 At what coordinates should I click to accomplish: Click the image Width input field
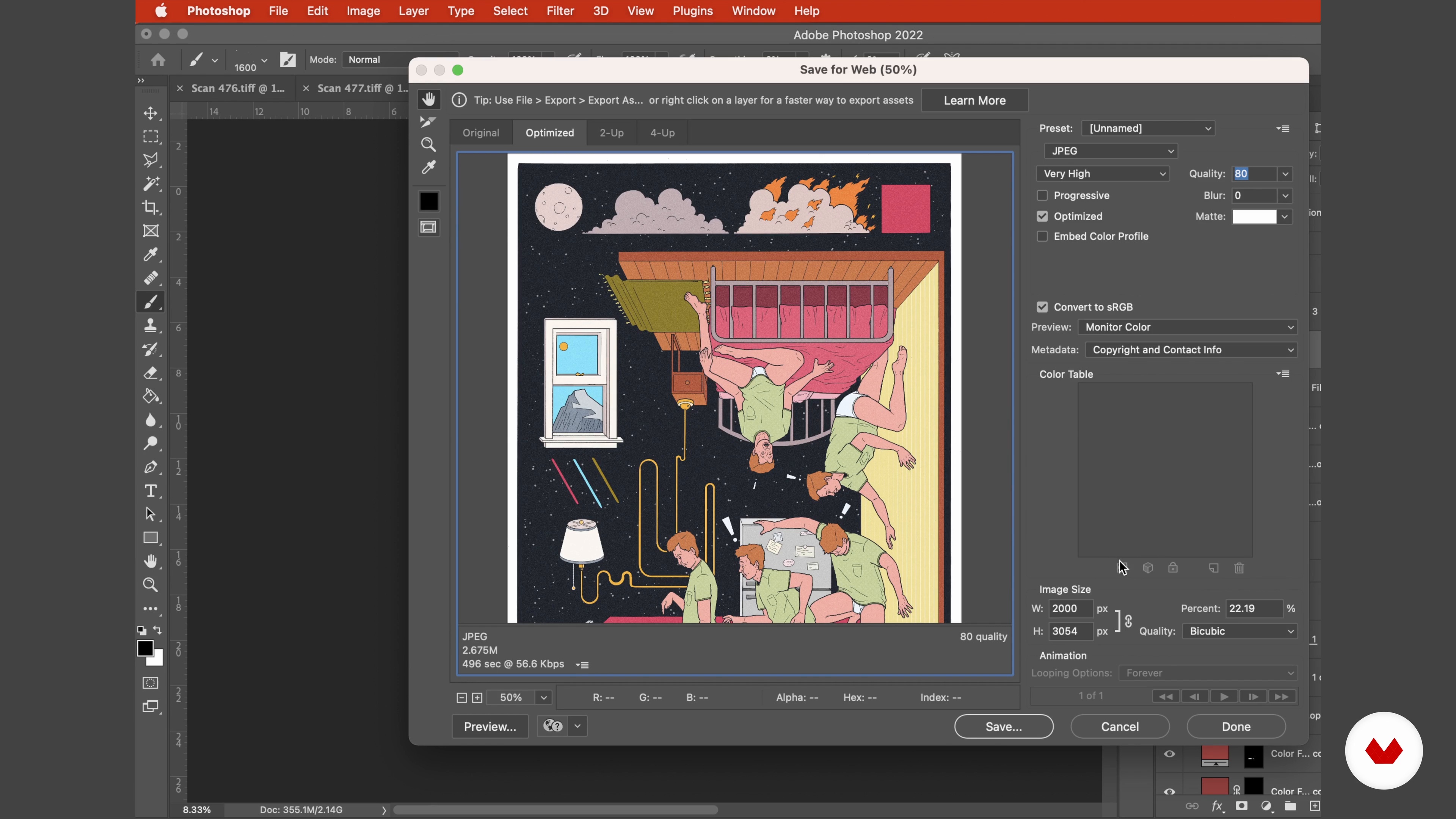pos(1070,609)
